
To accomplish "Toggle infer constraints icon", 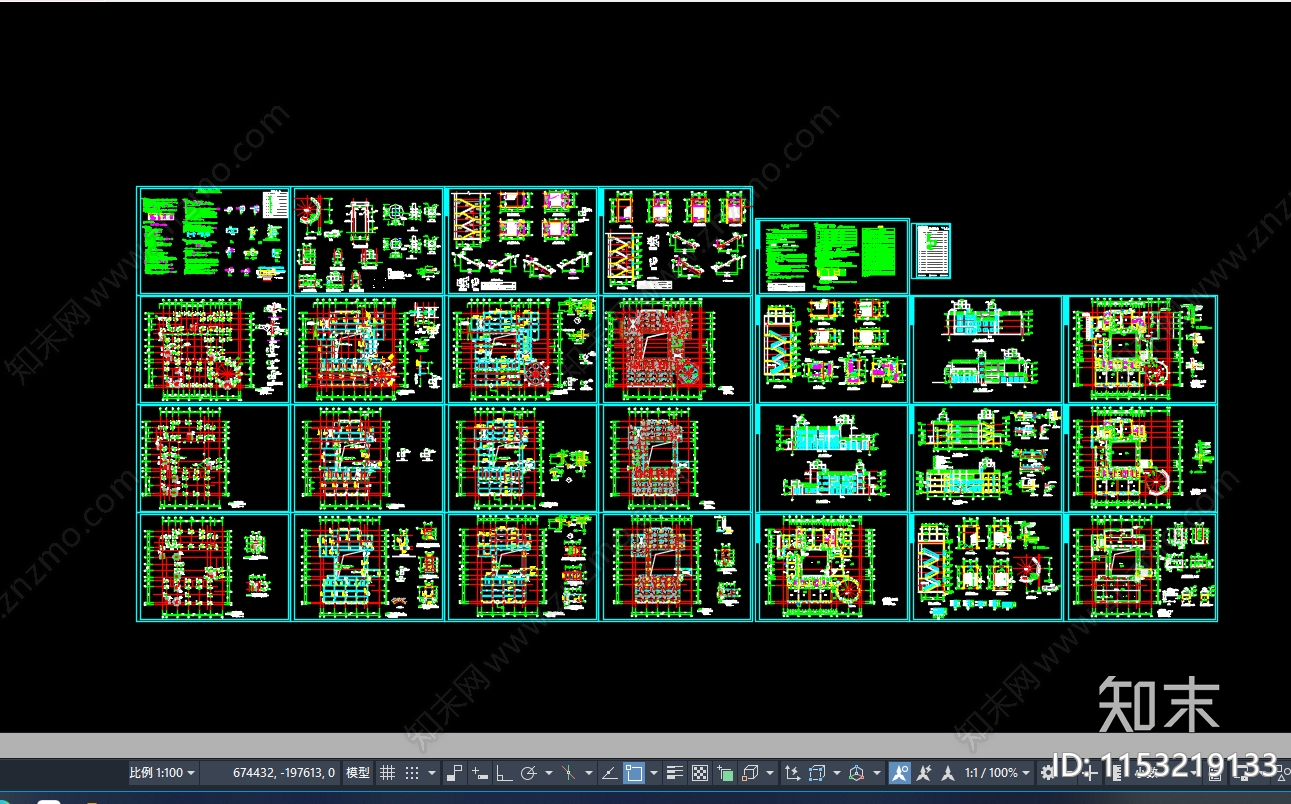I will pos(454,772).
